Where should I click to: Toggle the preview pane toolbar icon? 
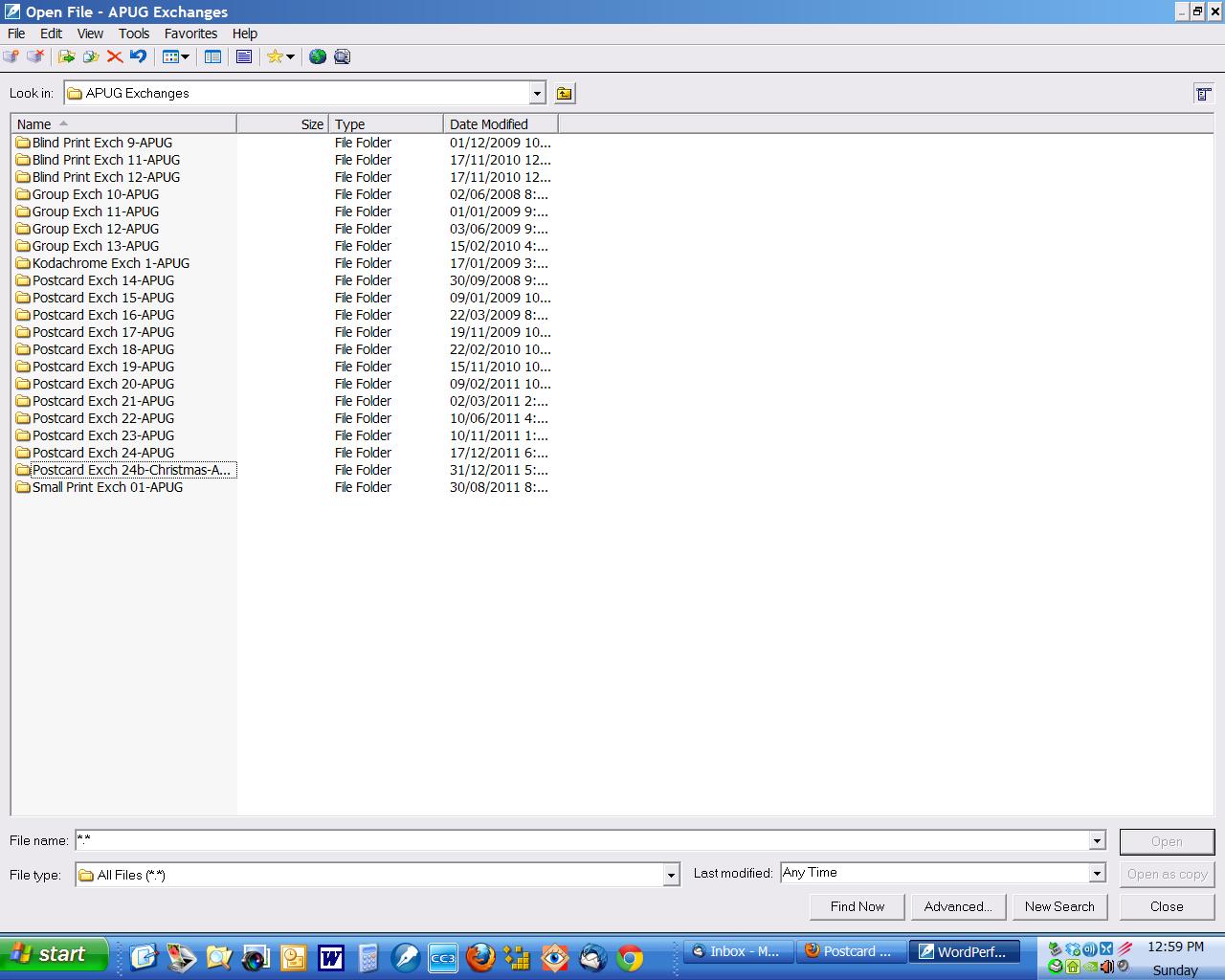click(244, 56)
